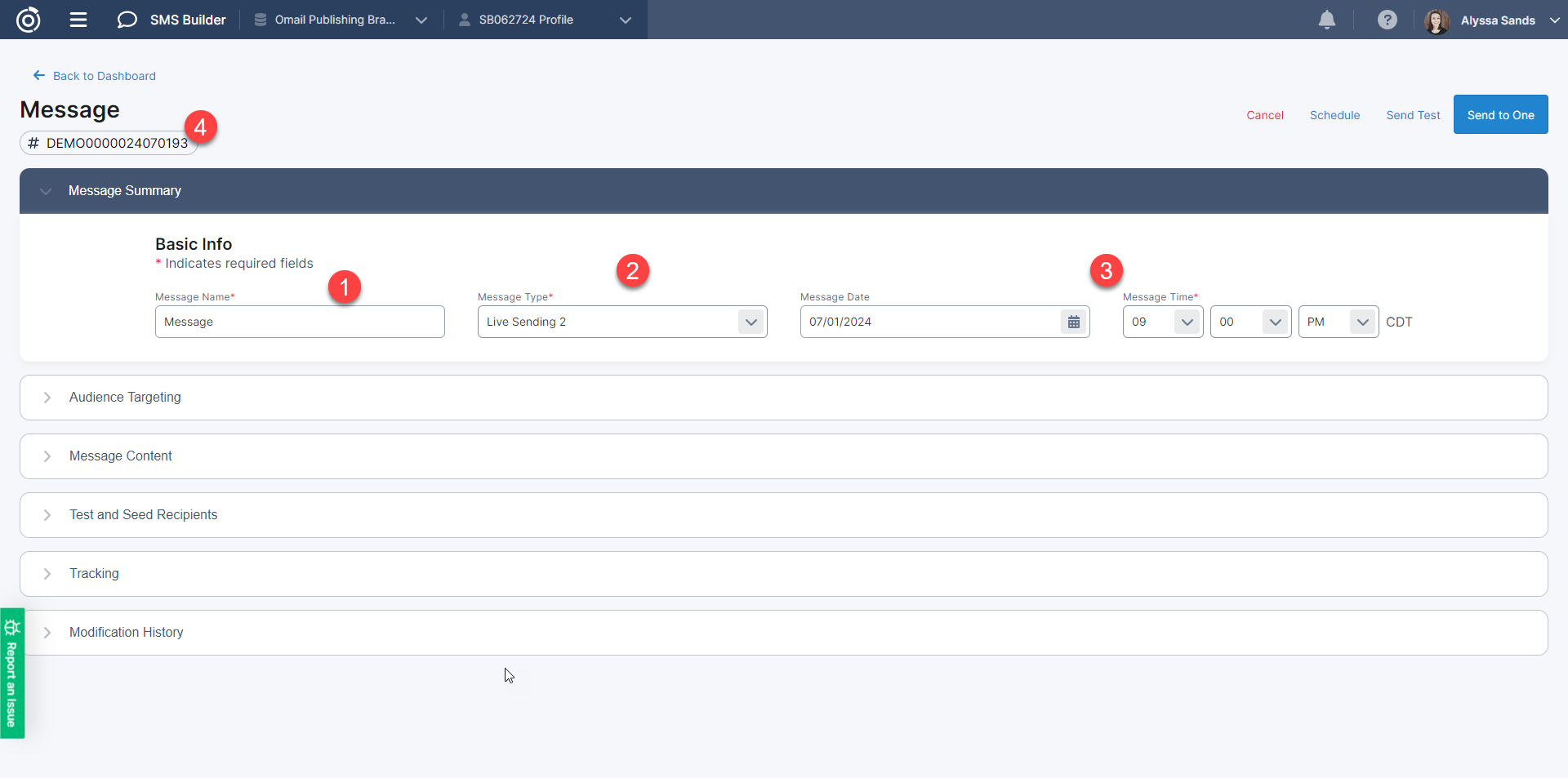Click the home logo icon in header
Image resolution: width=1568 pixels, height=778 pixels.
pyautogui.click(x=29, y=20)
